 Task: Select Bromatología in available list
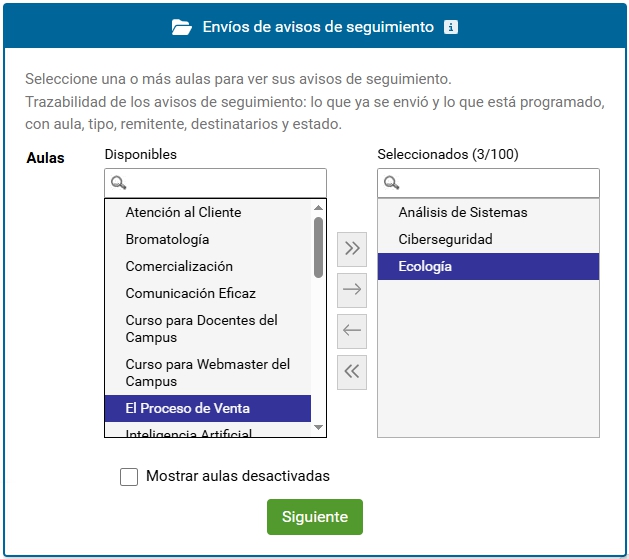pyautogui.click(x=208, y=239)
